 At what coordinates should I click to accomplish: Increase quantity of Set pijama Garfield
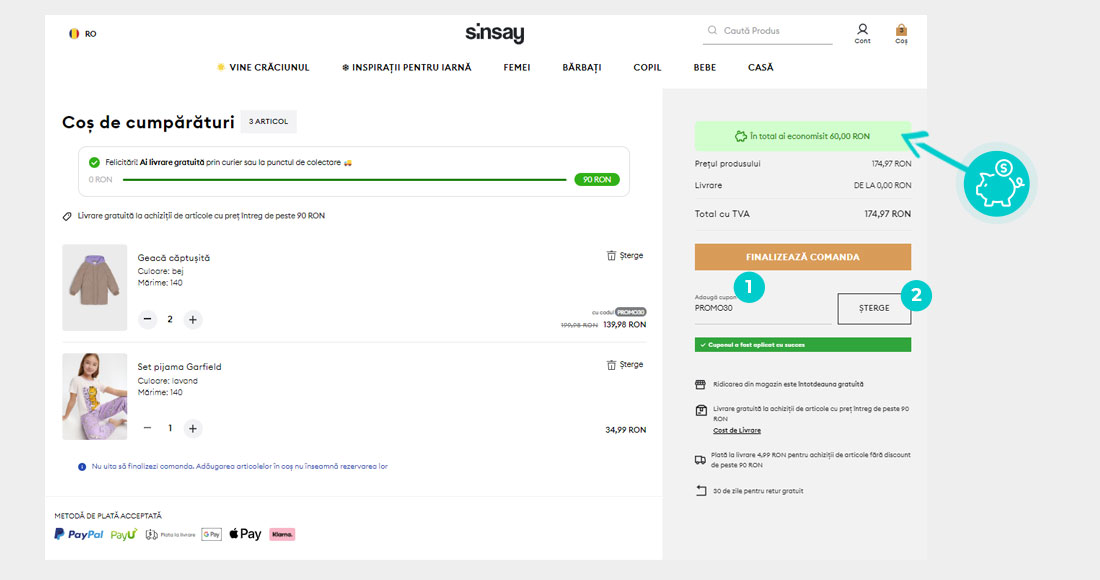(193, 428)
